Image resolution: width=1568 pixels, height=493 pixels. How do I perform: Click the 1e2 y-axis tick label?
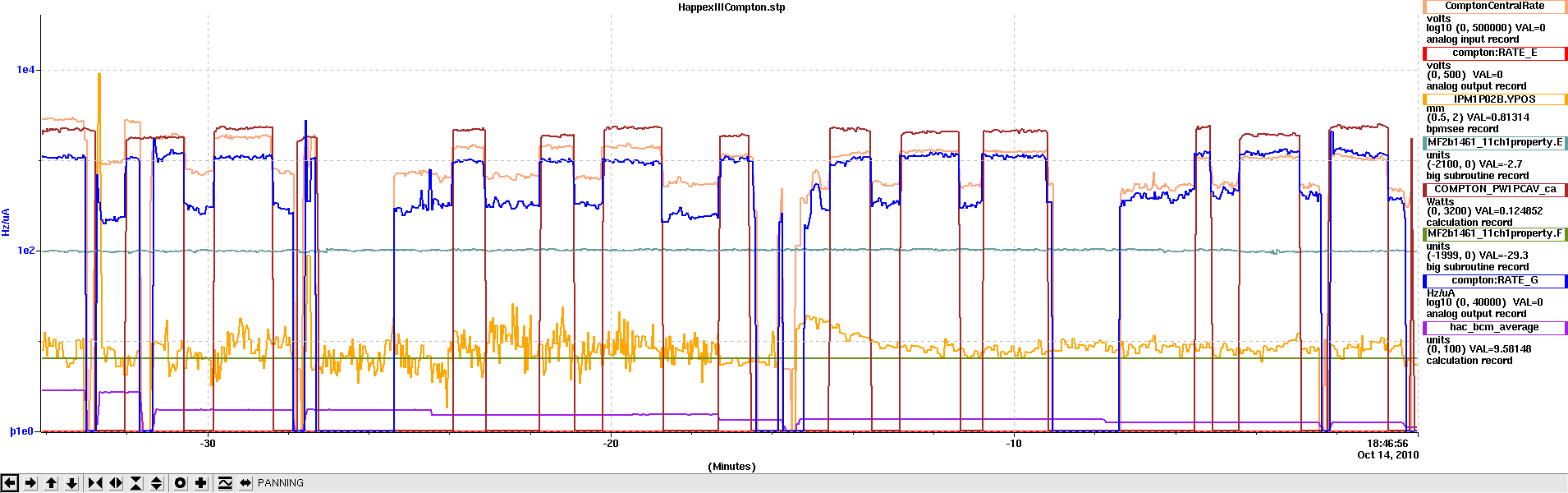point(26,251)
